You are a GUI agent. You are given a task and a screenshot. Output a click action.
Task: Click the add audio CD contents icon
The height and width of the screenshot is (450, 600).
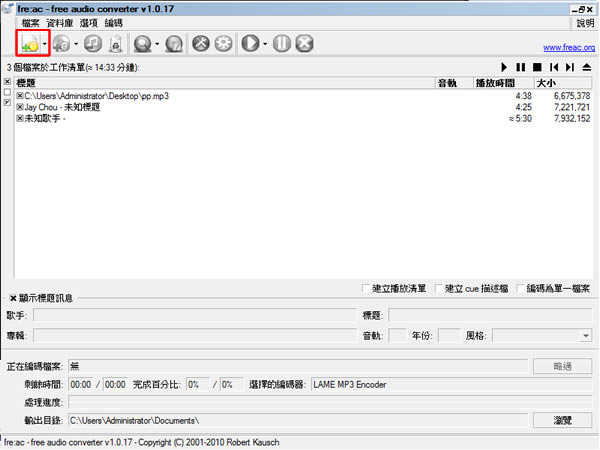(x=62, y=44)
